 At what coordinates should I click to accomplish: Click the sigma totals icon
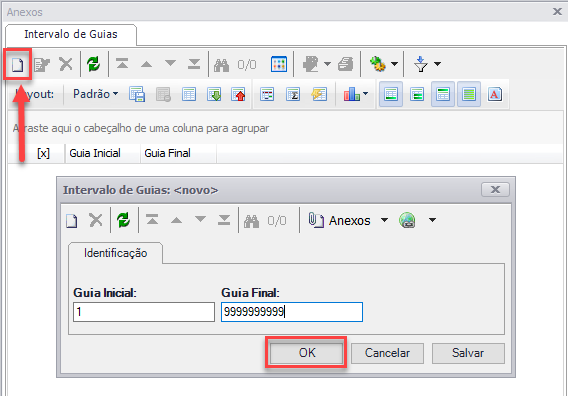(x=293, y=95)
